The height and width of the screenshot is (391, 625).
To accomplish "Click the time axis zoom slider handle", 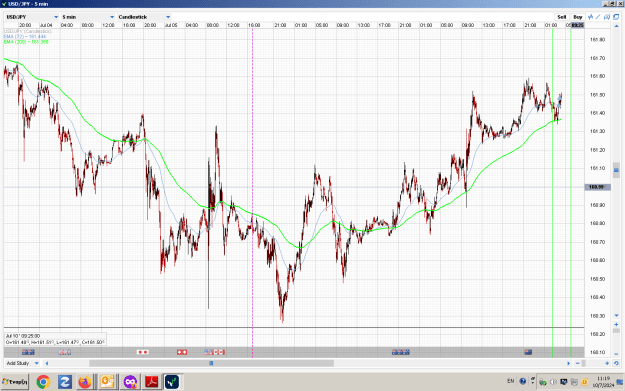I will pyautogui.click(x=584, y=363).
